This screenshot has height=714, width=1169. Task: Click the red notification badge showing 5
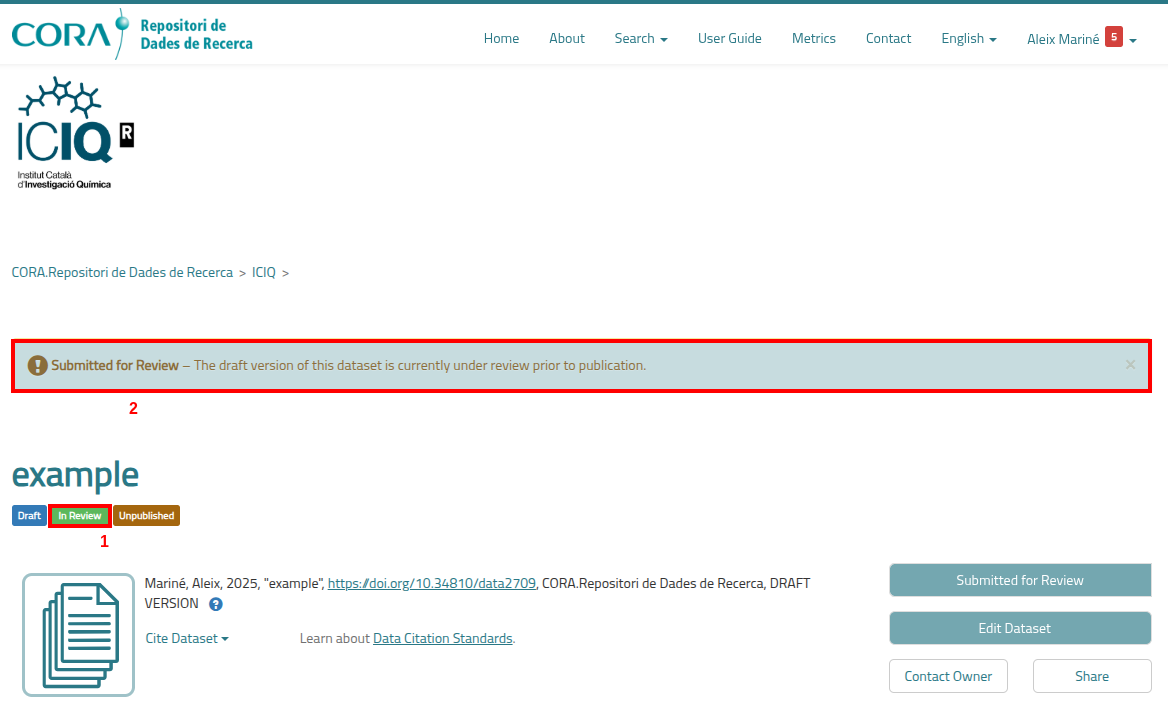[1113, 37]
